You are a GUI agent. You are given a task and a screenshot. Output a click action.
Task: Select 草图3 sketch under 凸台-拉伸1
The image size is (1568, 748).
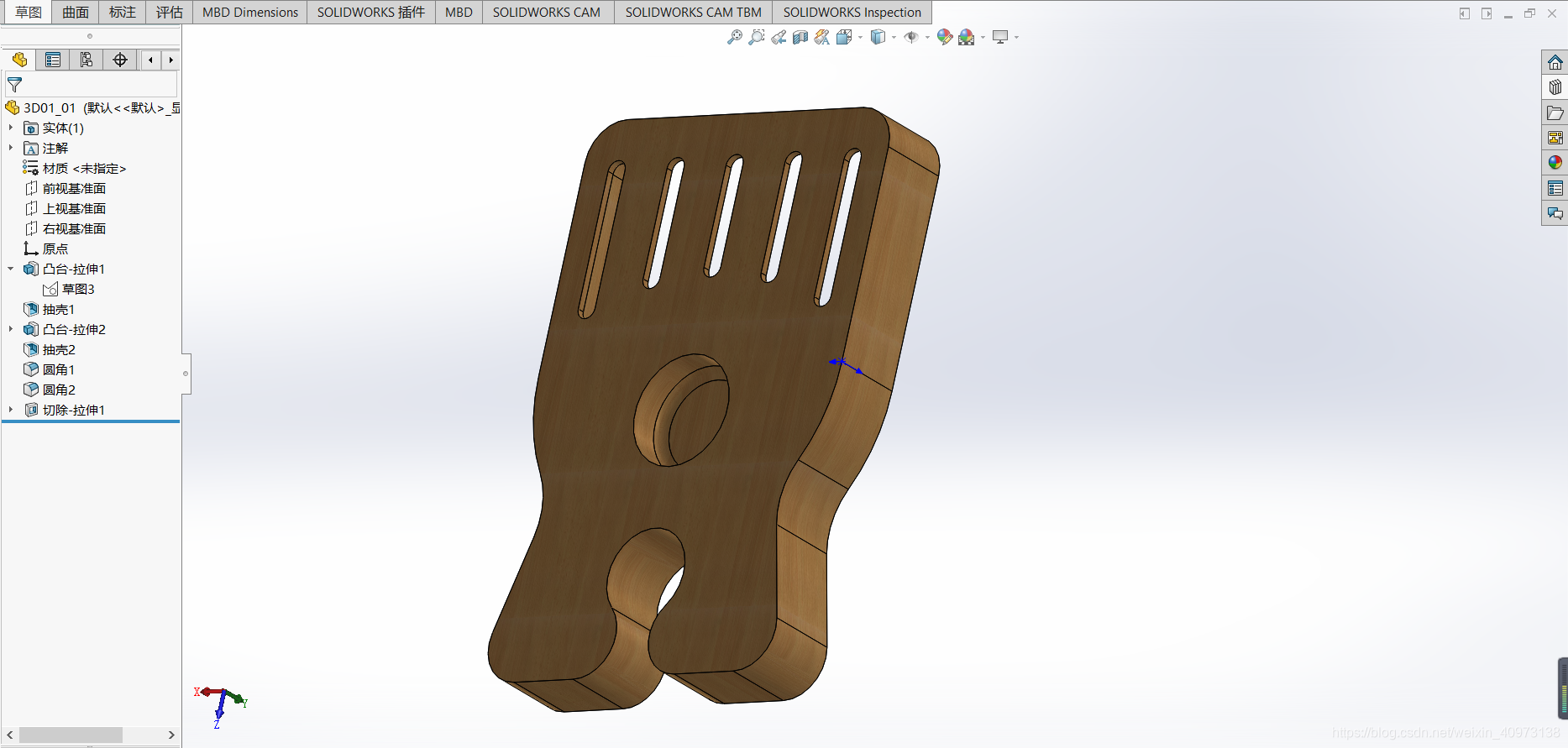69,289
